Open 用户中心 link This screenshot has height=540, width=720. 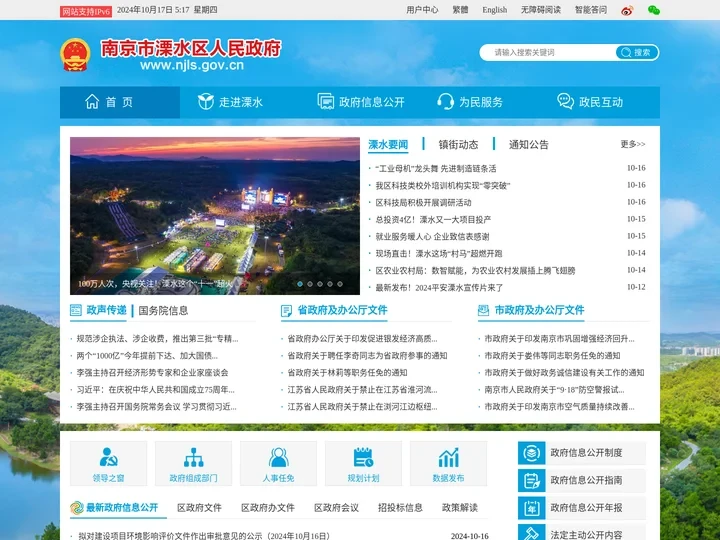tap(422, 10)
